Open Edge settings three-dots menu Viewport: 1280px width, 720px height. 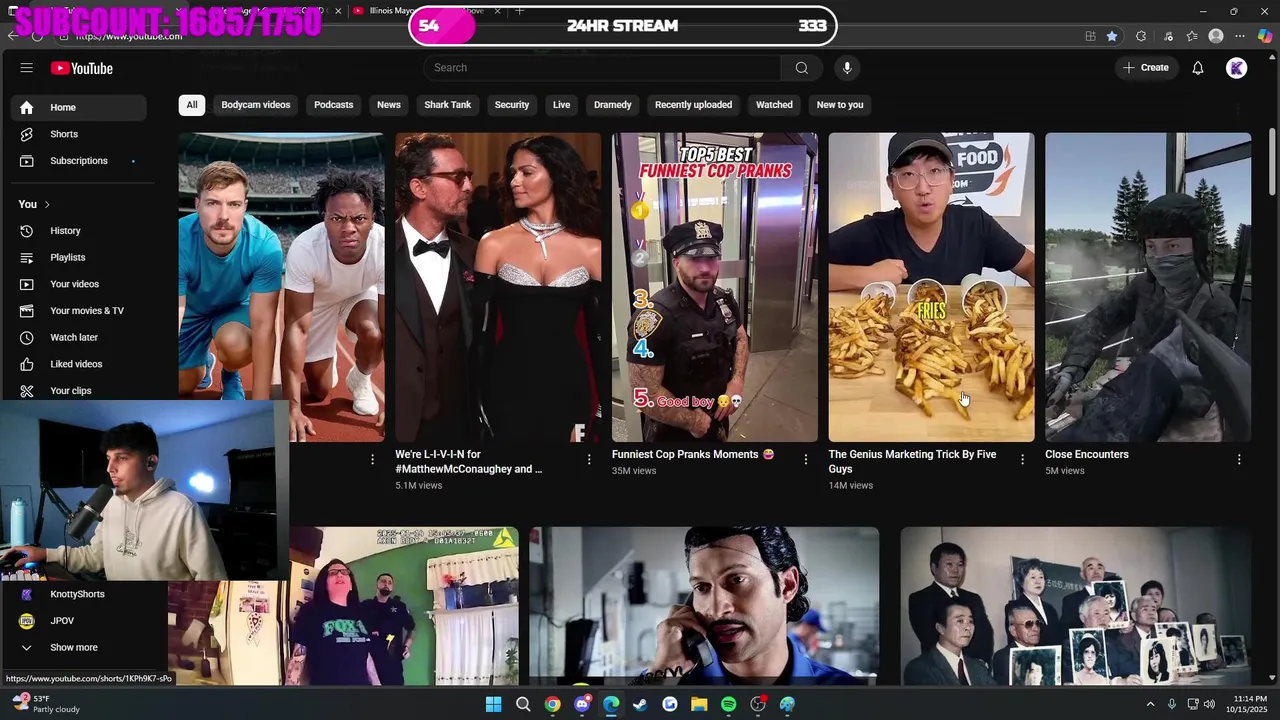[x=1240, y=36]
